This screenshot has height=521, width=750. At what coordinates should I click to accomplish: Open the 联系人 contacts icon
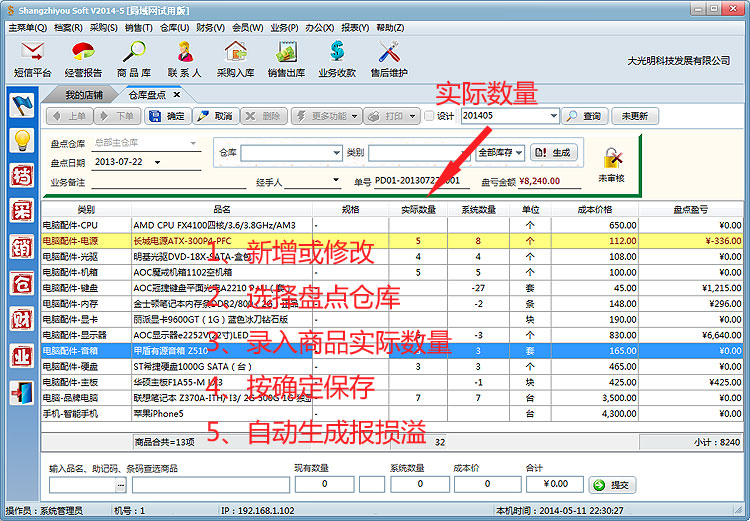(x=185, y=59)
